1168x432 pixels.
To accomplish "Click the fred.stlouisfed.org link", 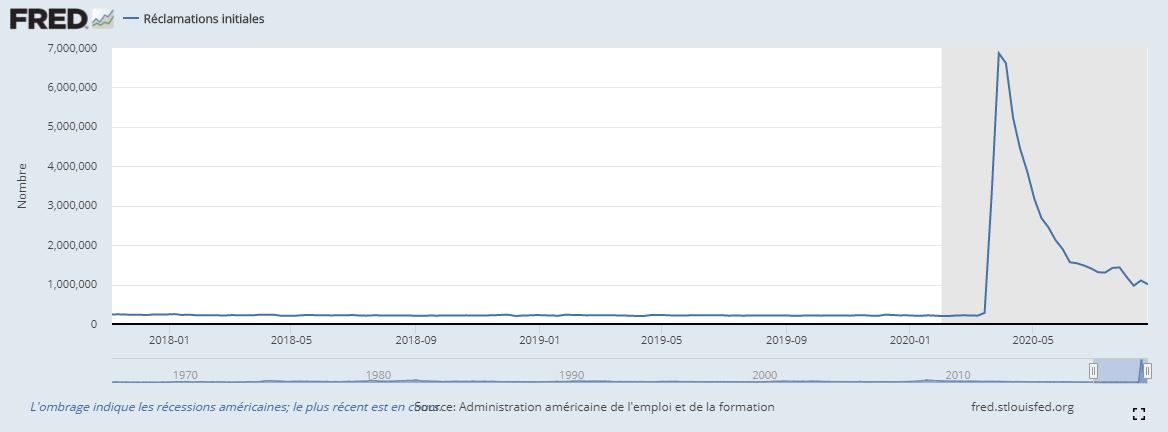I will click(x=1022, y=407).
